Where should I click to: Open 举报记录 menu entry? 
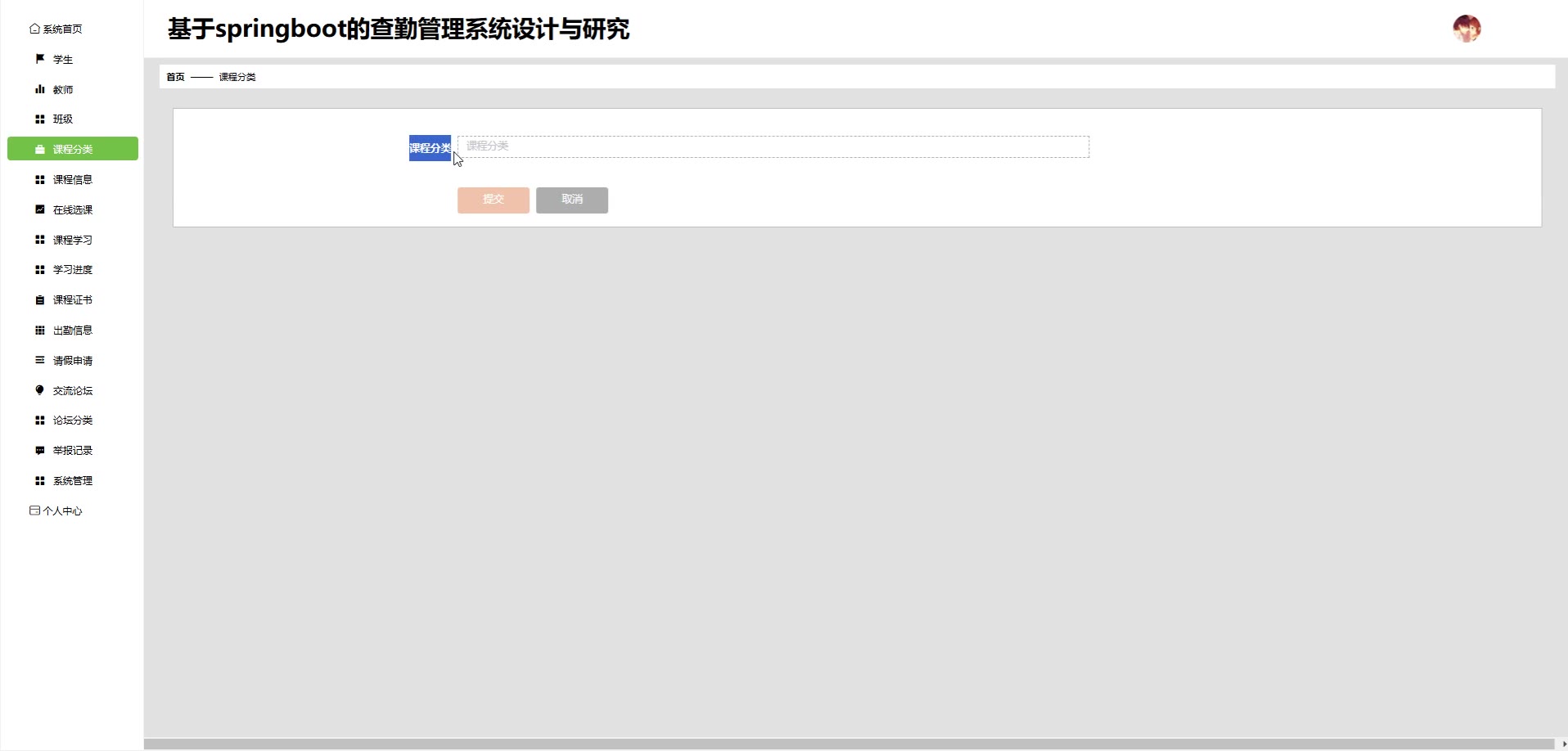(x=73, y=451)
